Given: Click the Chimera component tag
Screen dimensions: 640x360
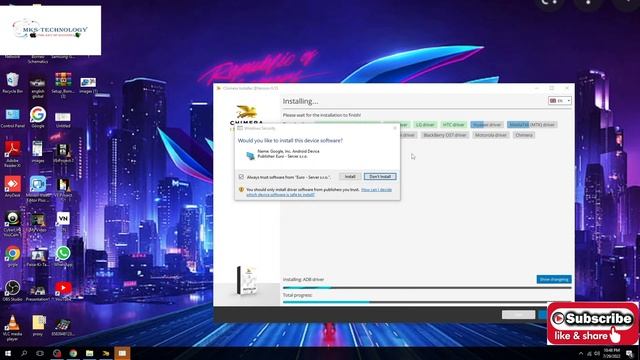Looking at the screenshot, I should pos(524,135).
